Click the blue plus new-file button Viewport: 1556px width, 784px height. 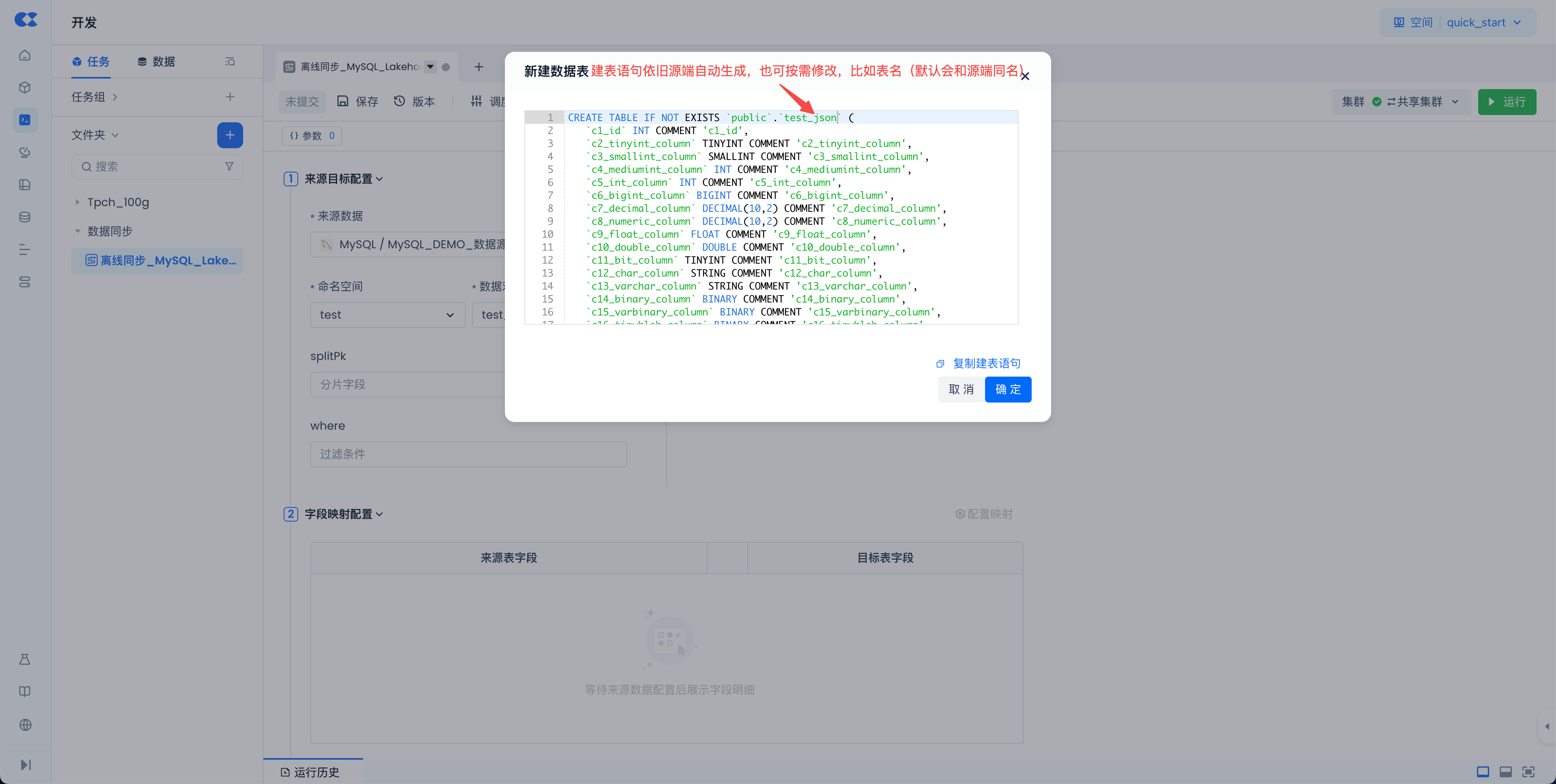tap(229, 135)
